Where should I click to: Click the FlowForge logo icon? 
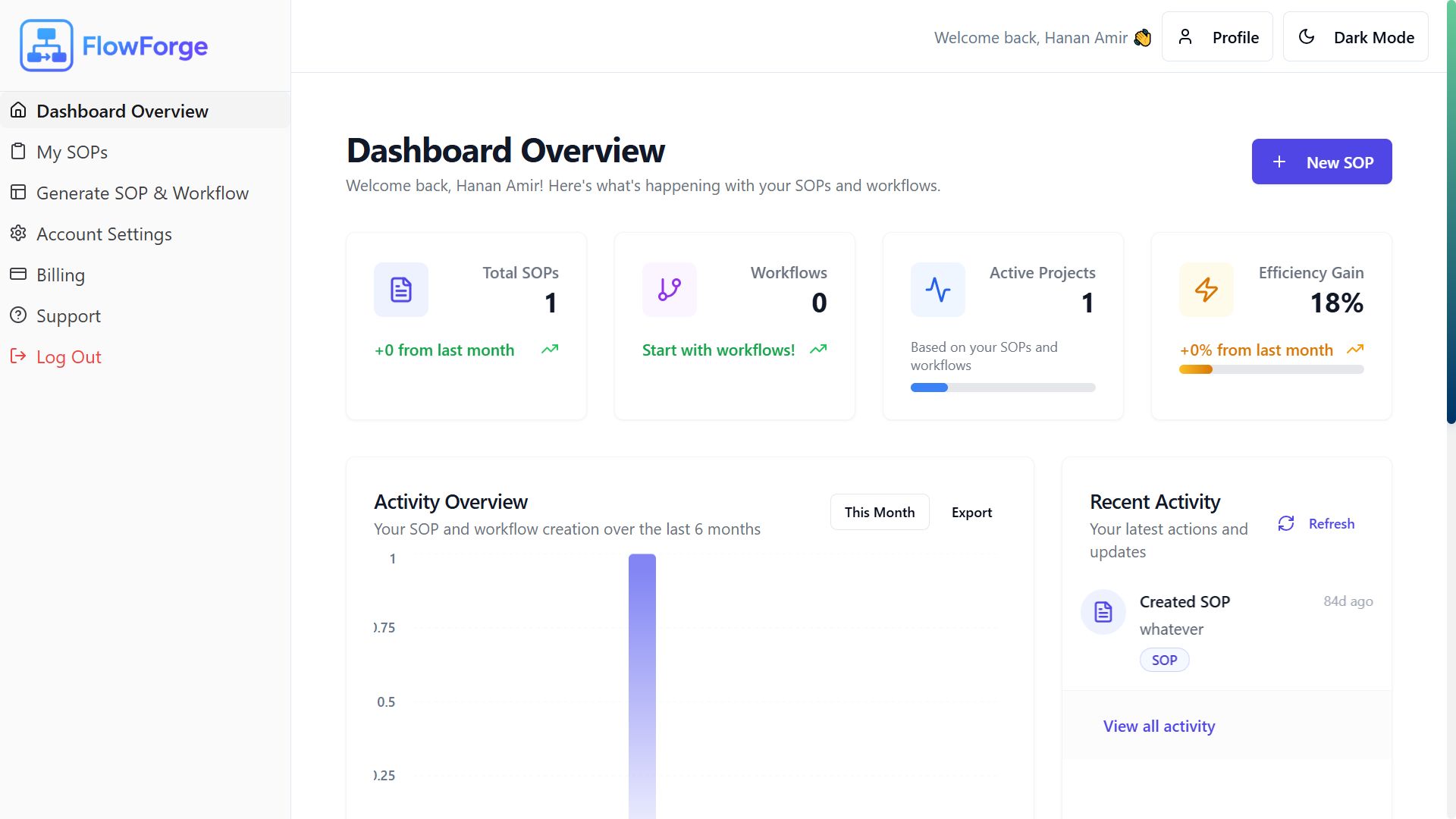point(46,45)
